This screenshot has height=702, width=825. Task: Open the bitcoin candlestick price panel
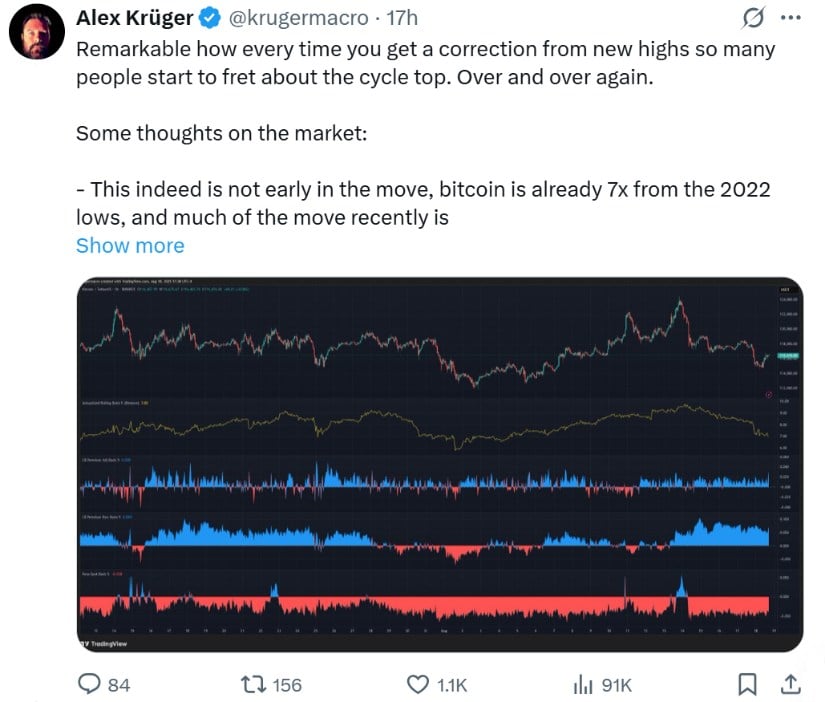coord(426,342)
